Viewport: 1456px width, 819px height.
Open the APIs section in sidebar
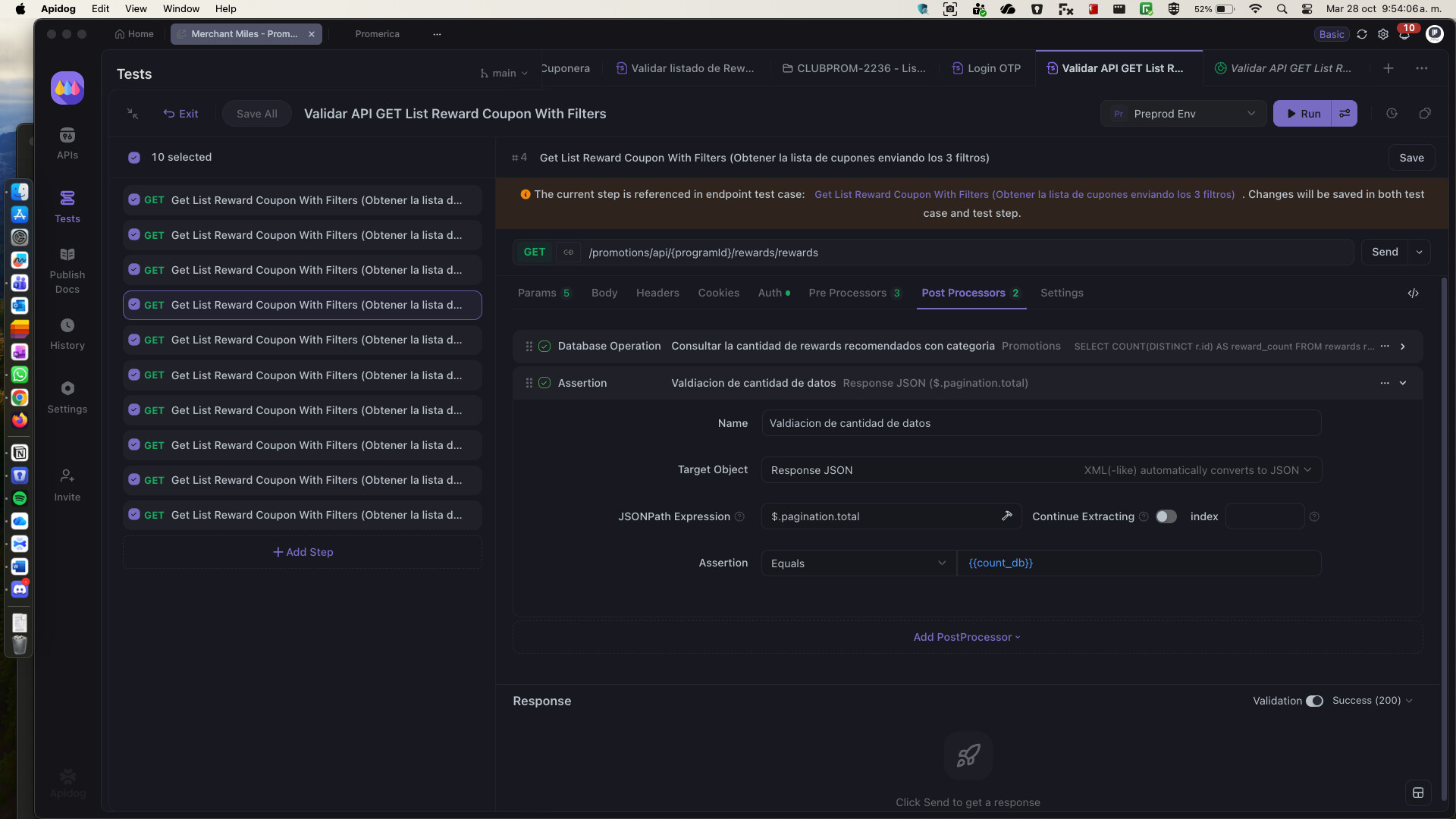pos(67,143)
